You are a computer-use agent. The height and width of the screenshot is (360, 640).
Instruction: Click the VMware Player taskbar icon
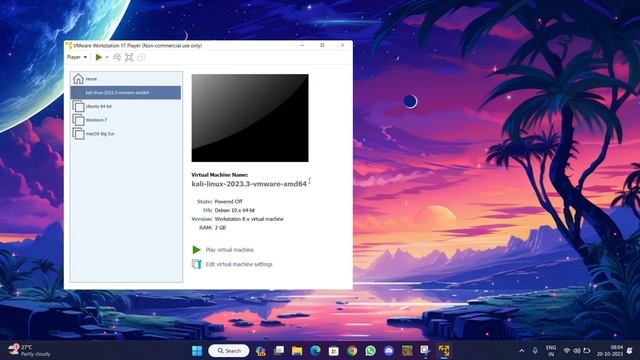click(x=444, y=351)
